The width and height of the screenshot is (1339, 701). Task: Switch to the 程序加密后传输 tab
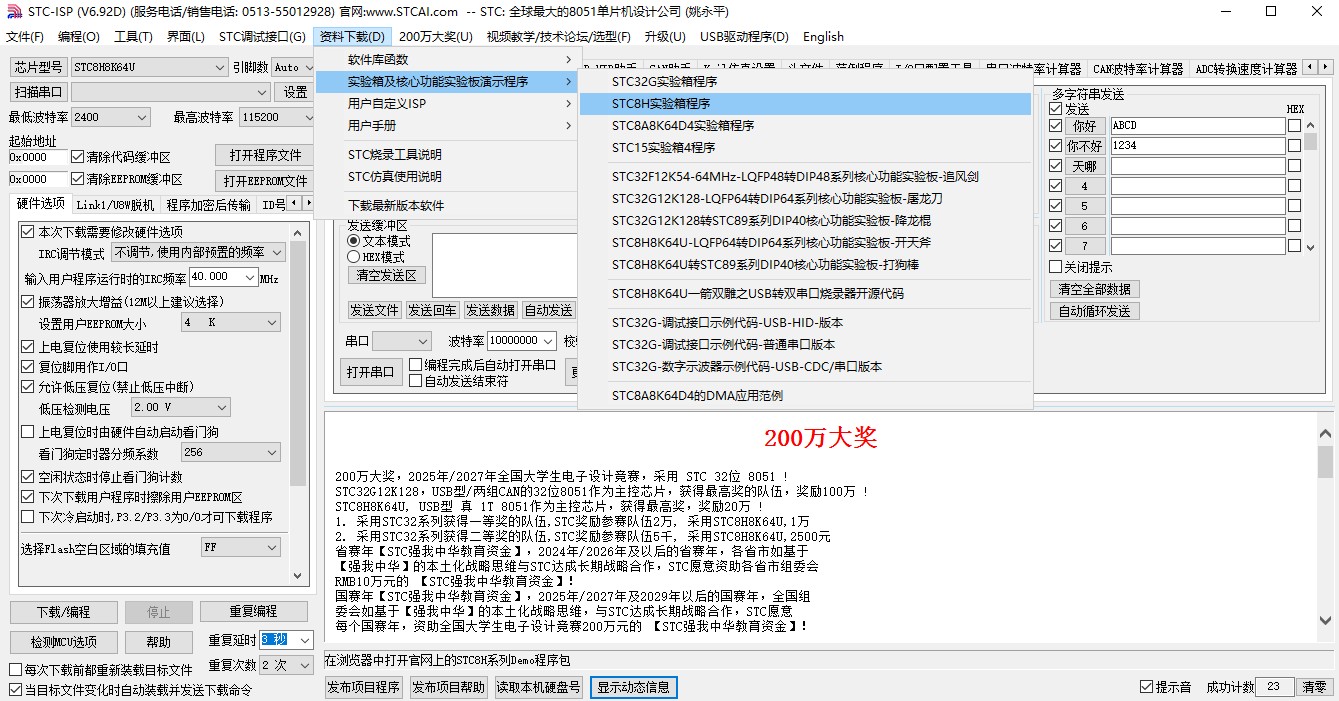pyautogui.click(x=209, y=205)
